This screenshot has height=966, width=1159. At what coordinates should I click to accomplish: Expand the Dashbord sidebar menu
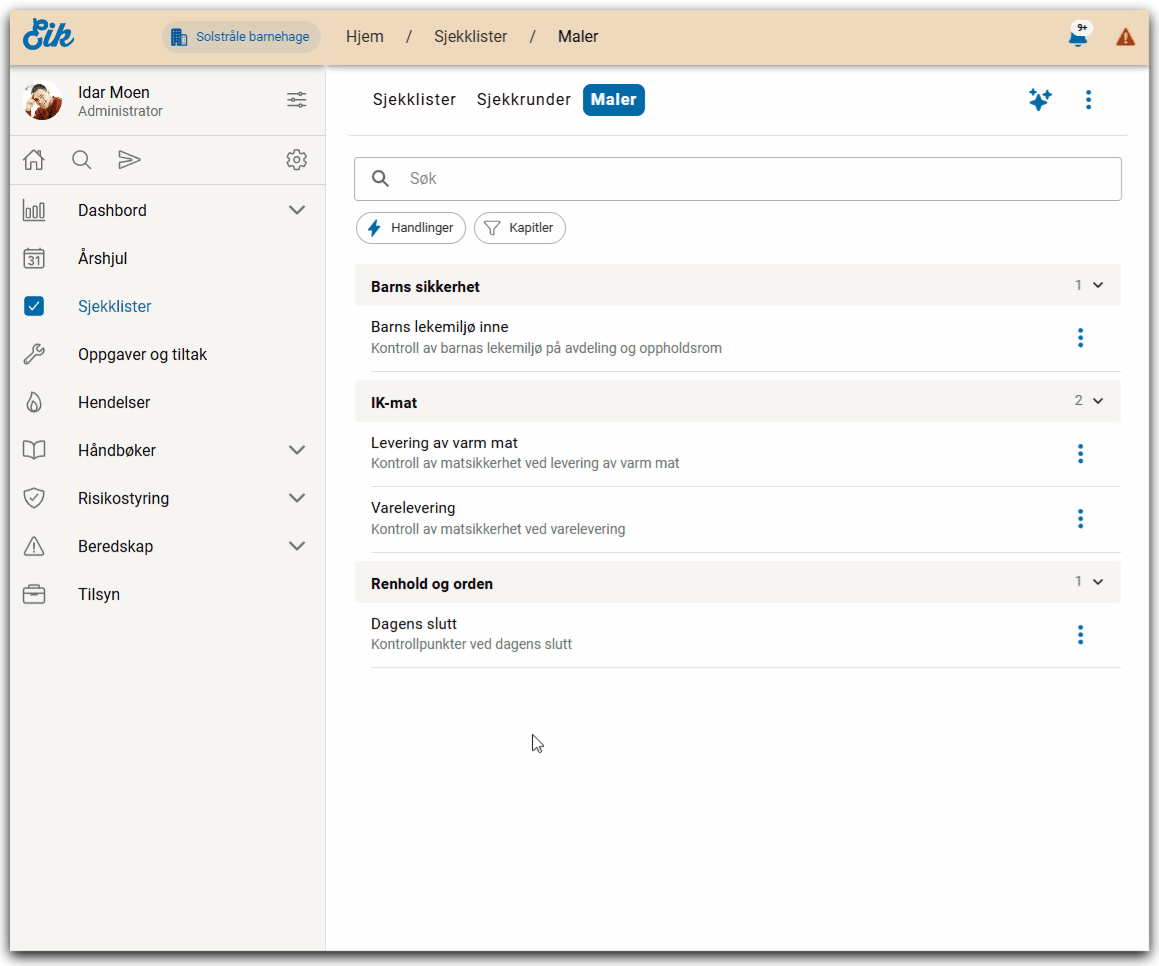[296, 211]
